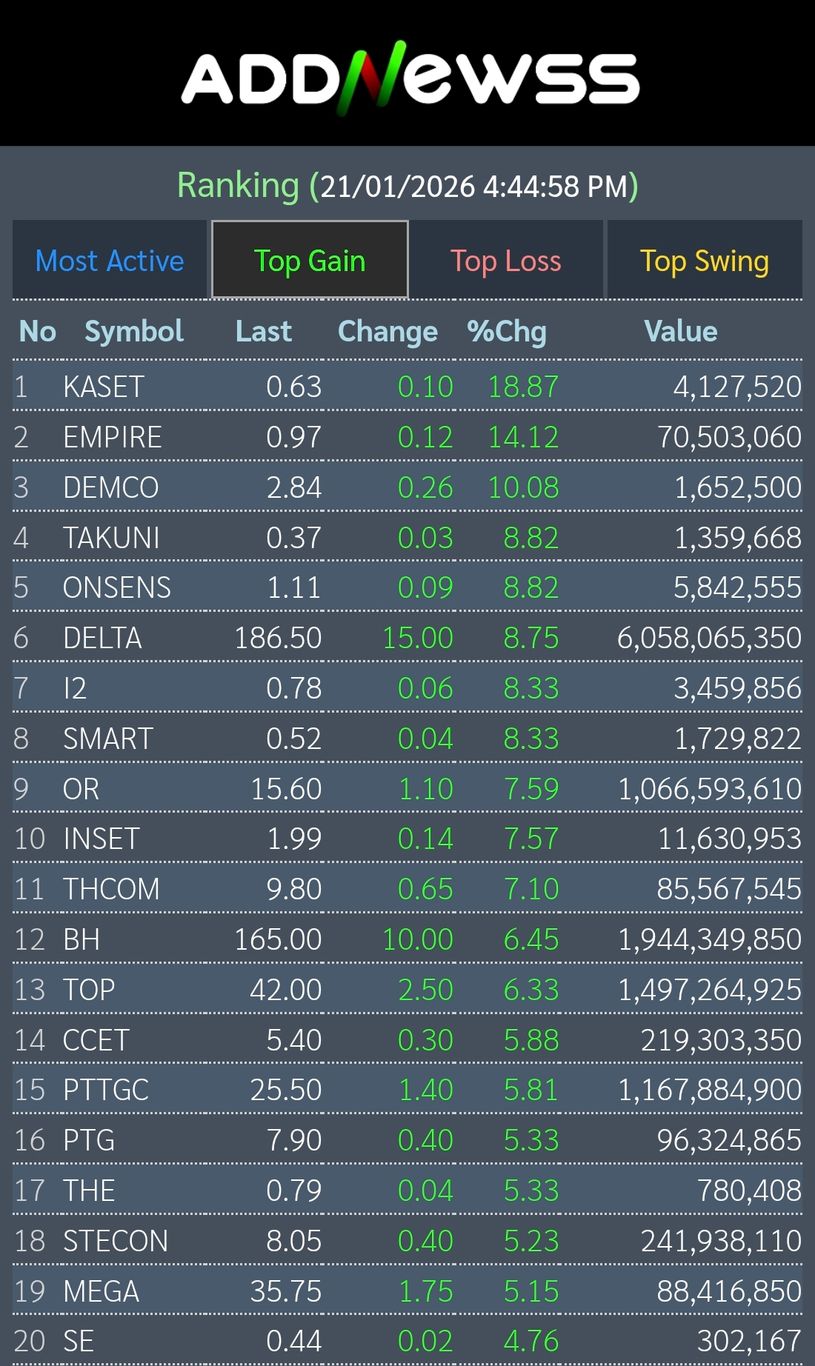Viewport: 815px width, 1366px height.
Task: Open the DELTA symbol details
Action: (102, 638)
